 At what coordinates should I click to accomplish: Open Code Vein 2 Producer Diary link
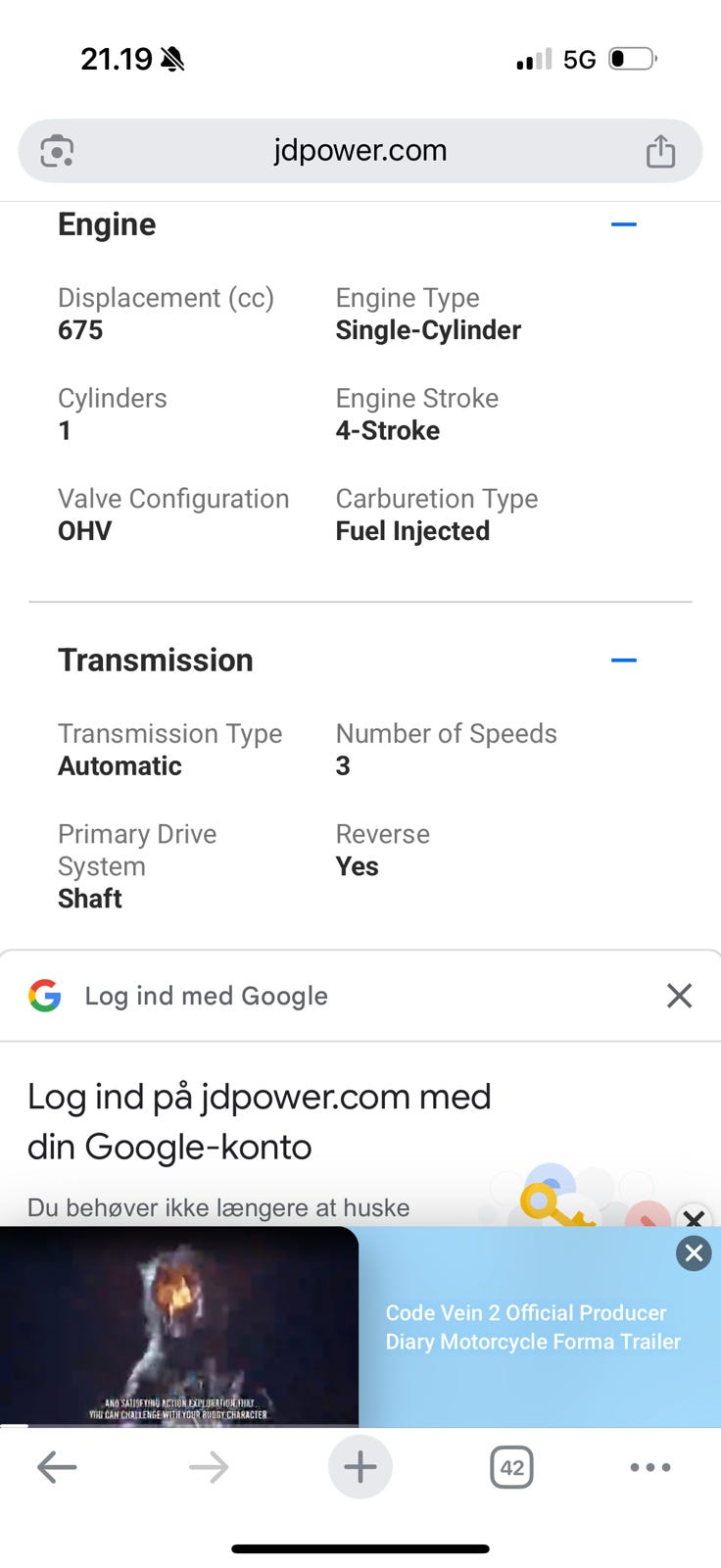click(x=533, y=1327)
